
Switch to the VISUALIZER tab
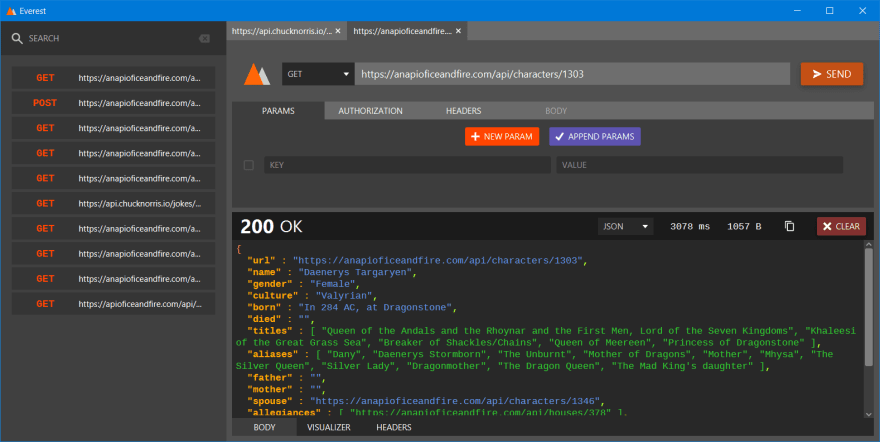(x=329, y=427)
